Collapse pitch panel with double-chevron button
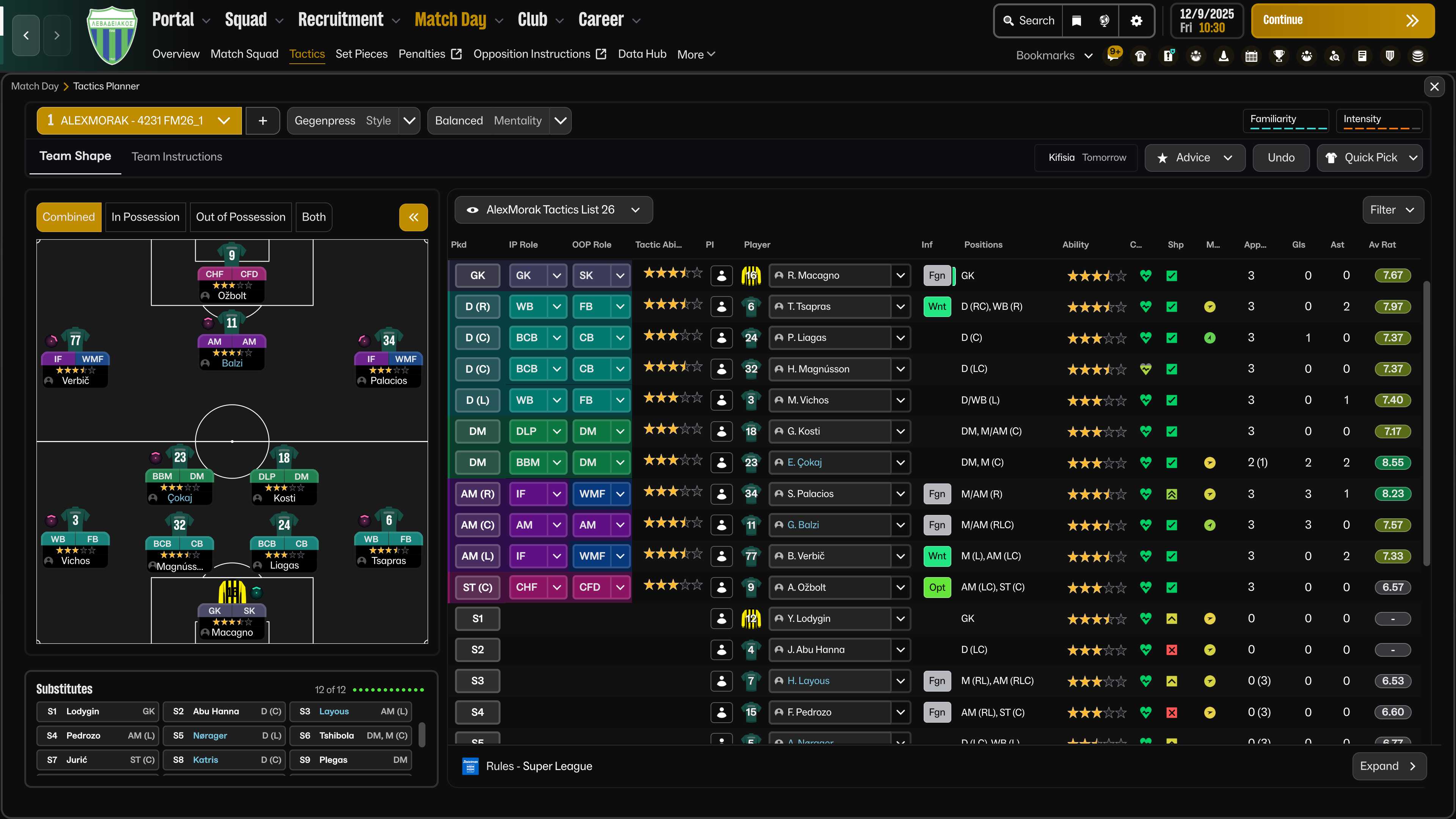Image resolution: width=1456 pixels, height=819 pixels. point(413,217)
